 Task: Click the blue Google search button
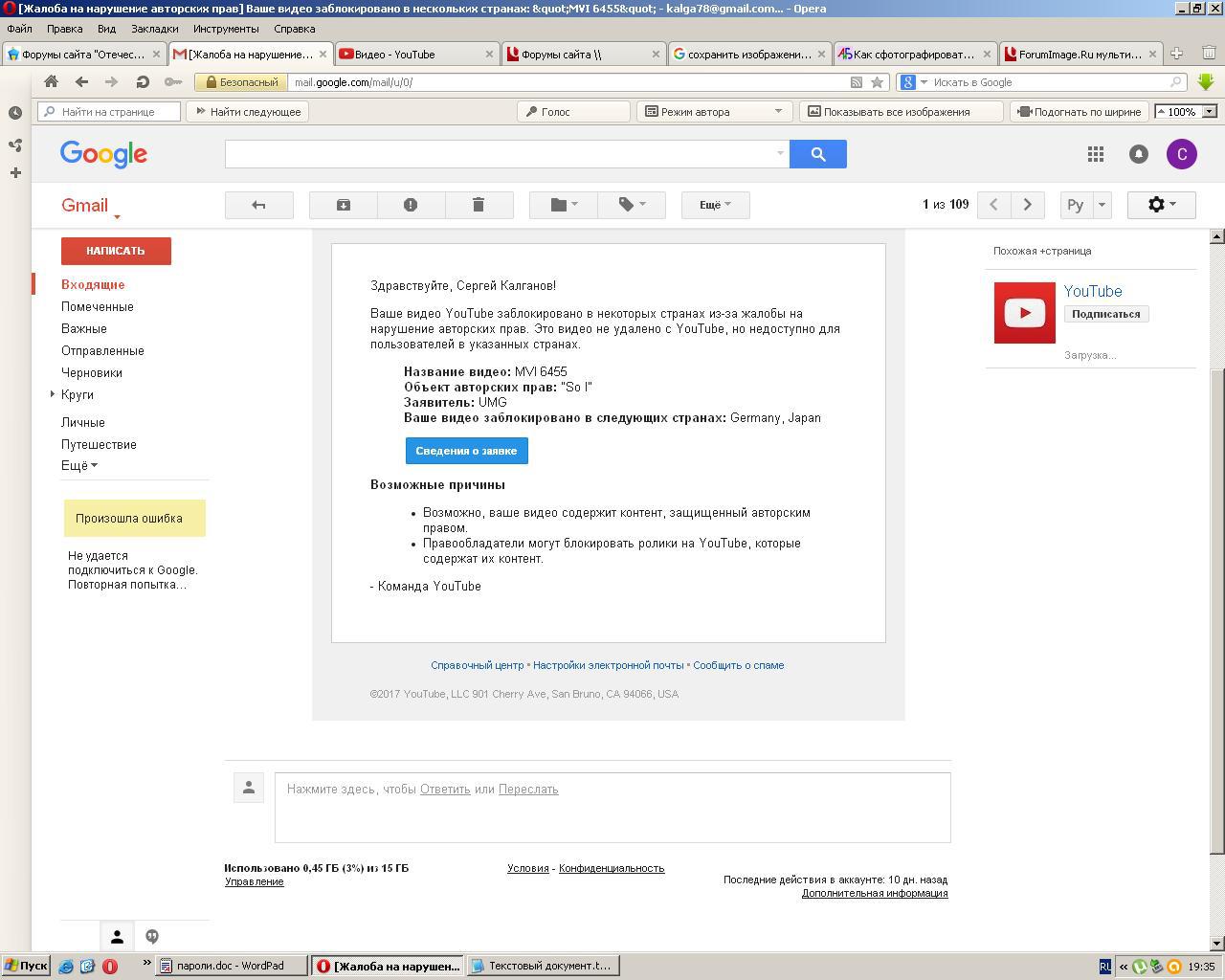click(x=818, y=154)
